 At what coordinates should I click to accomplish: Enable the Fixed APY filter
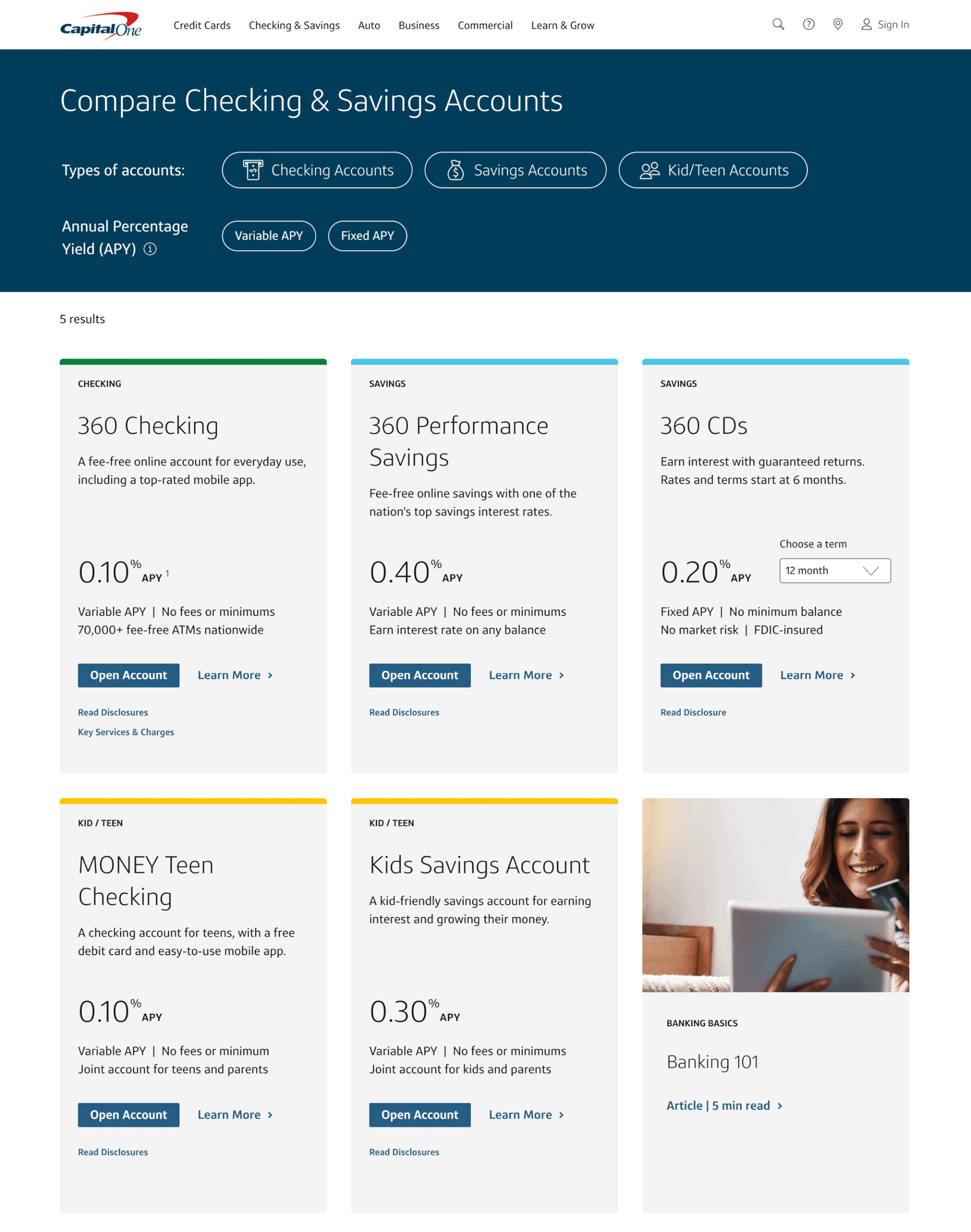(367, 236)
